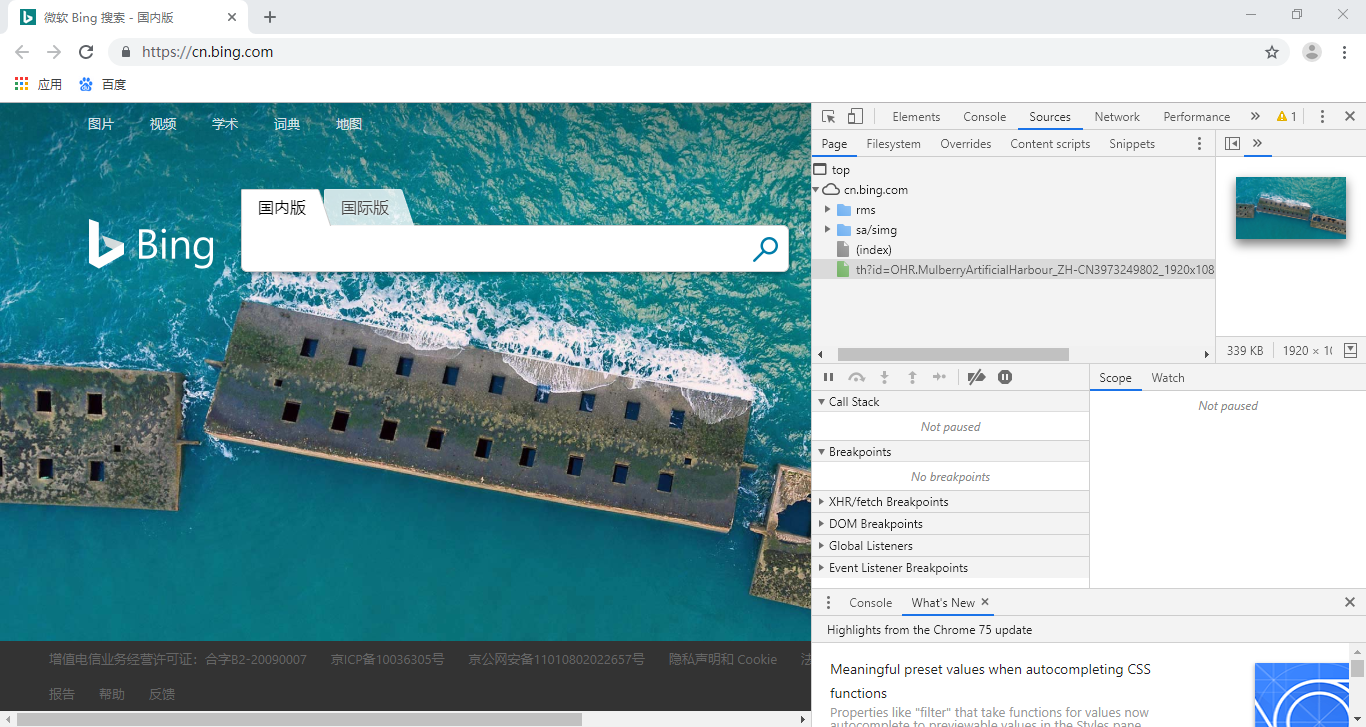
Task: Open DevTools customize three-dot menu
Action: coord(1322,117)
